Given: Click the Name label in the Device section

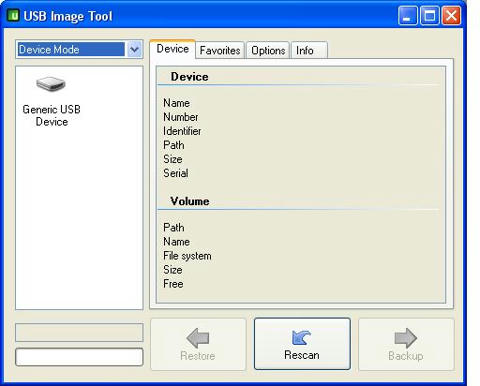Looking at the screenshot, I should coord(176,103).
